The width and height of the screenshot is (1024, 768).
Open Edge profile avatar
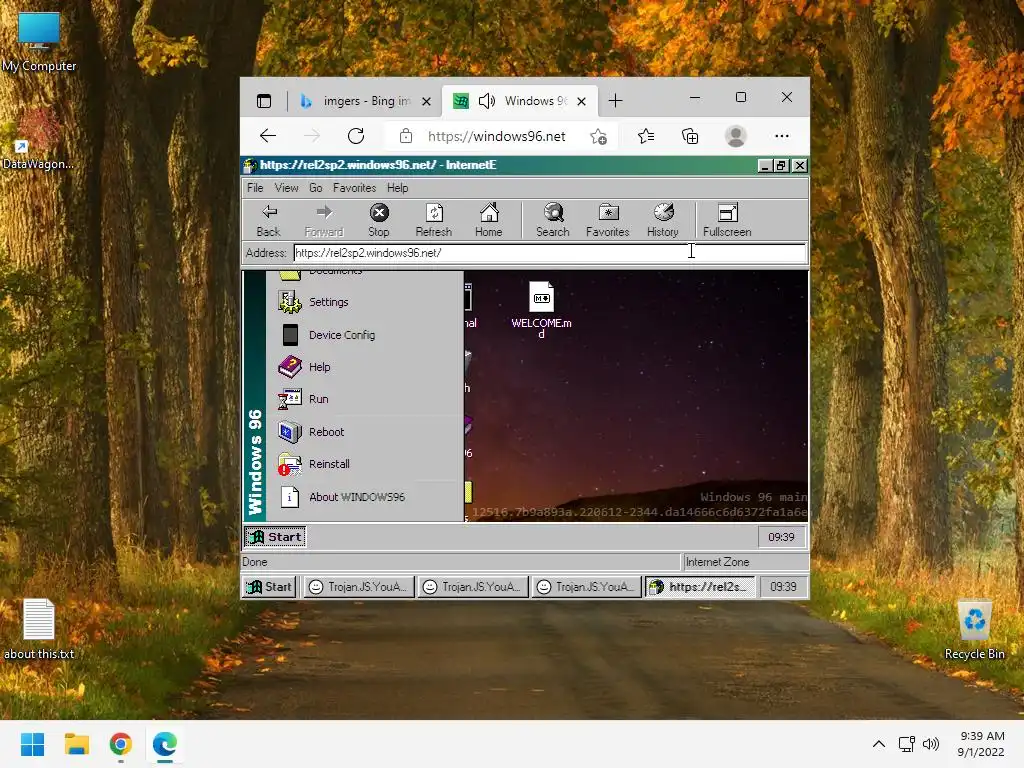tap(736, 136)
